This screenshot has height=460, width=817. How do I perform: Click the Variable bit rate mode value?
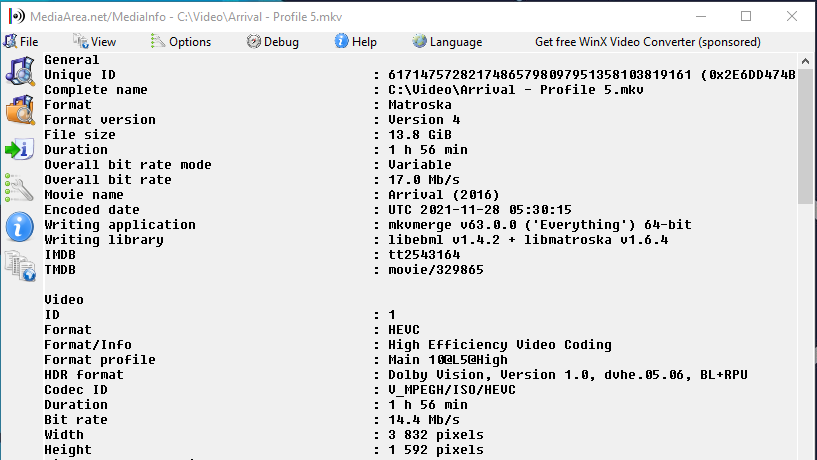419,165
